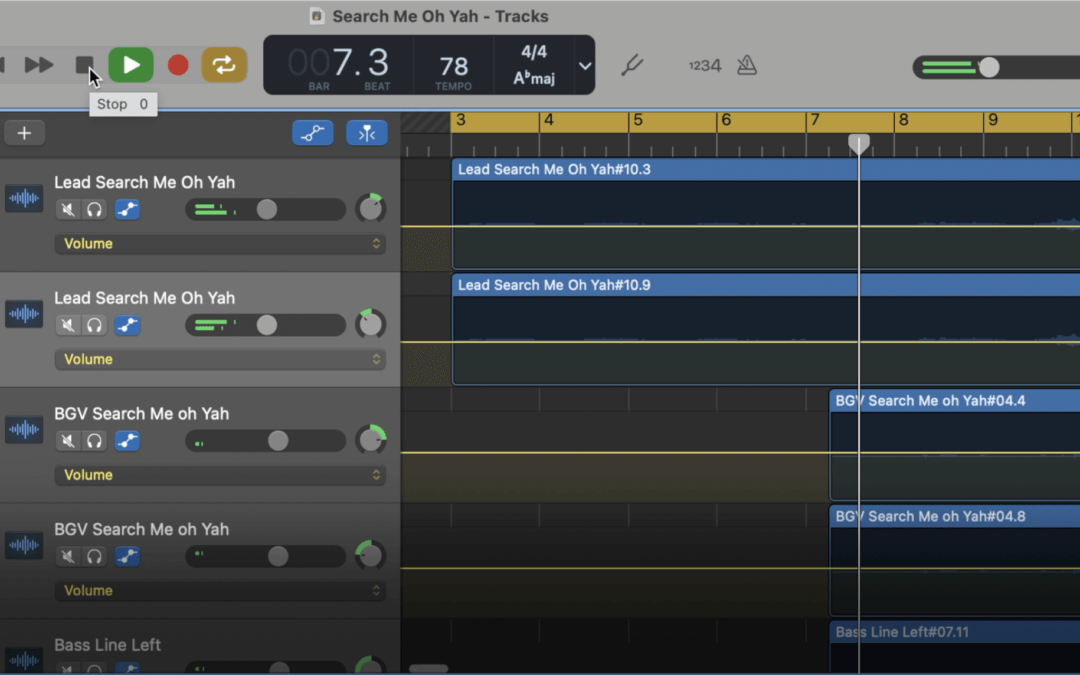Open second Lead track Volume automation dropdown
The width and height of the screenshot is (1080, 675).
click(x=220, y=360)
